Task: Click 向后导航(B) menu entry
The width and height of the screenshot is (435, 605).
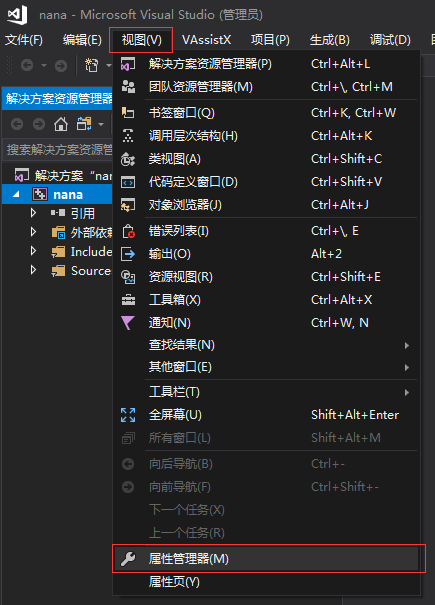Action: pos(266,464)
